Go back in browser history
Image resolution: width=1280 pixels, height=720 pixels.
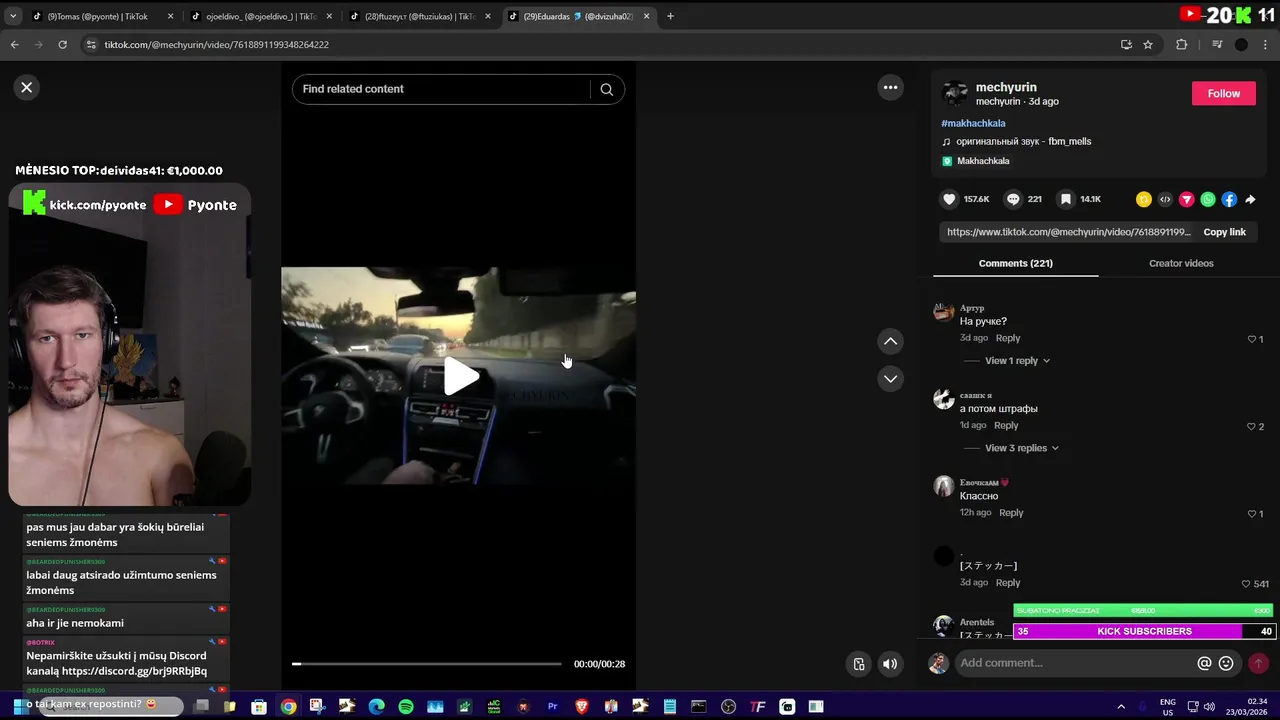pyautogui.click(x=14, y=44)
